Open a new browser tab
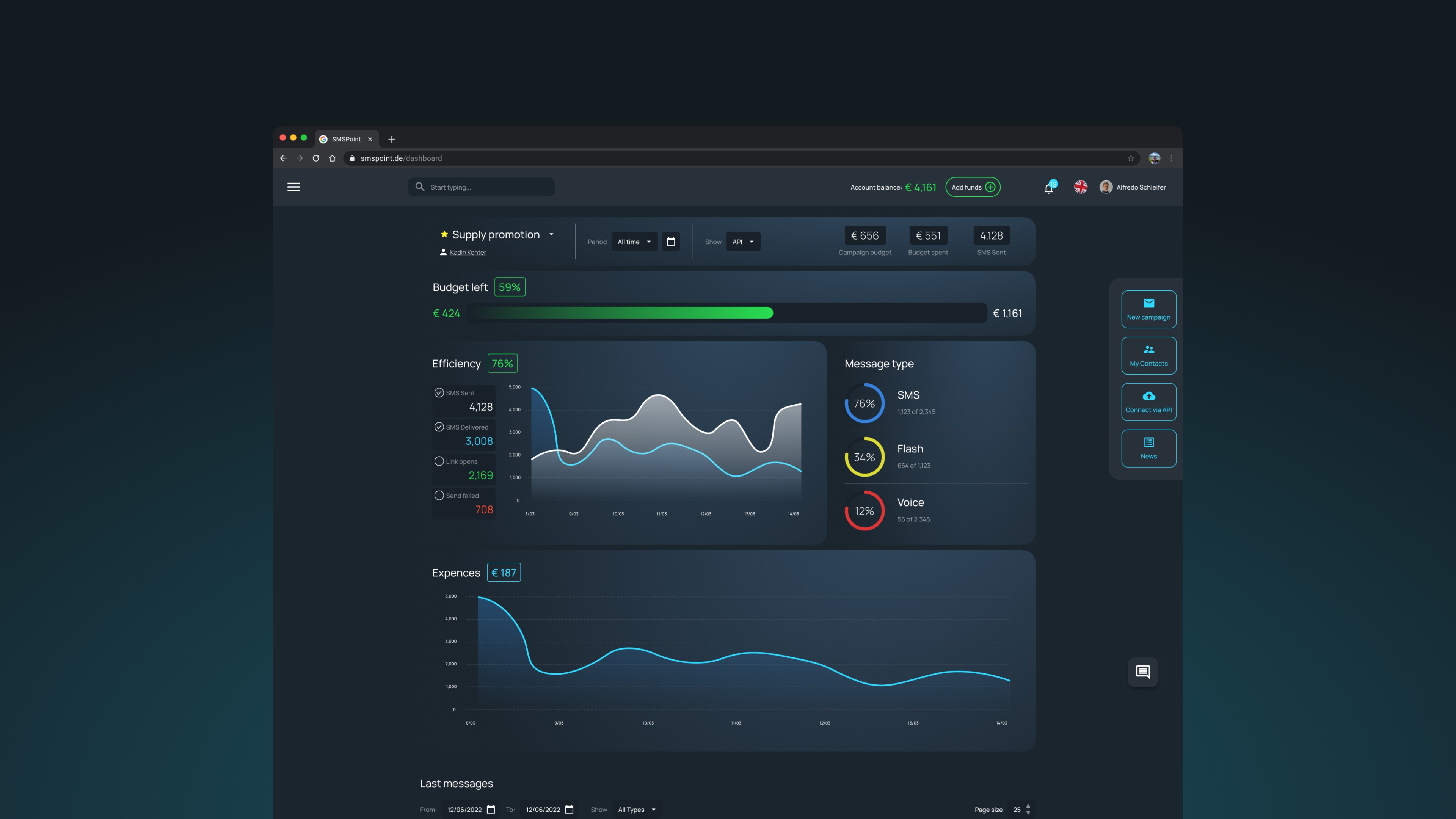 (x=392, y=139)
